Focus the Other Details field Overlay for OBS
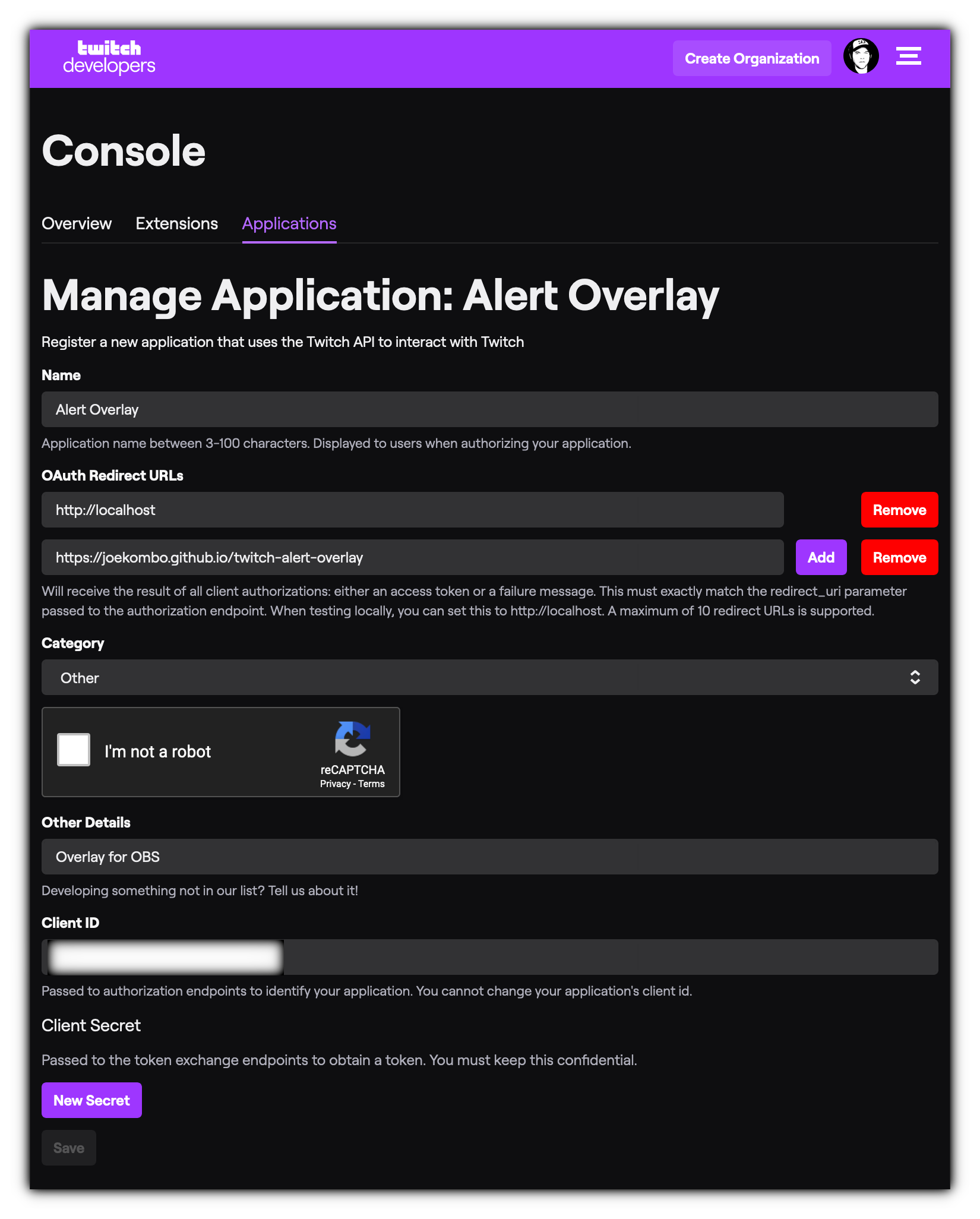The width and height of the screenshot is (980, 1219). tap(490, 857)
